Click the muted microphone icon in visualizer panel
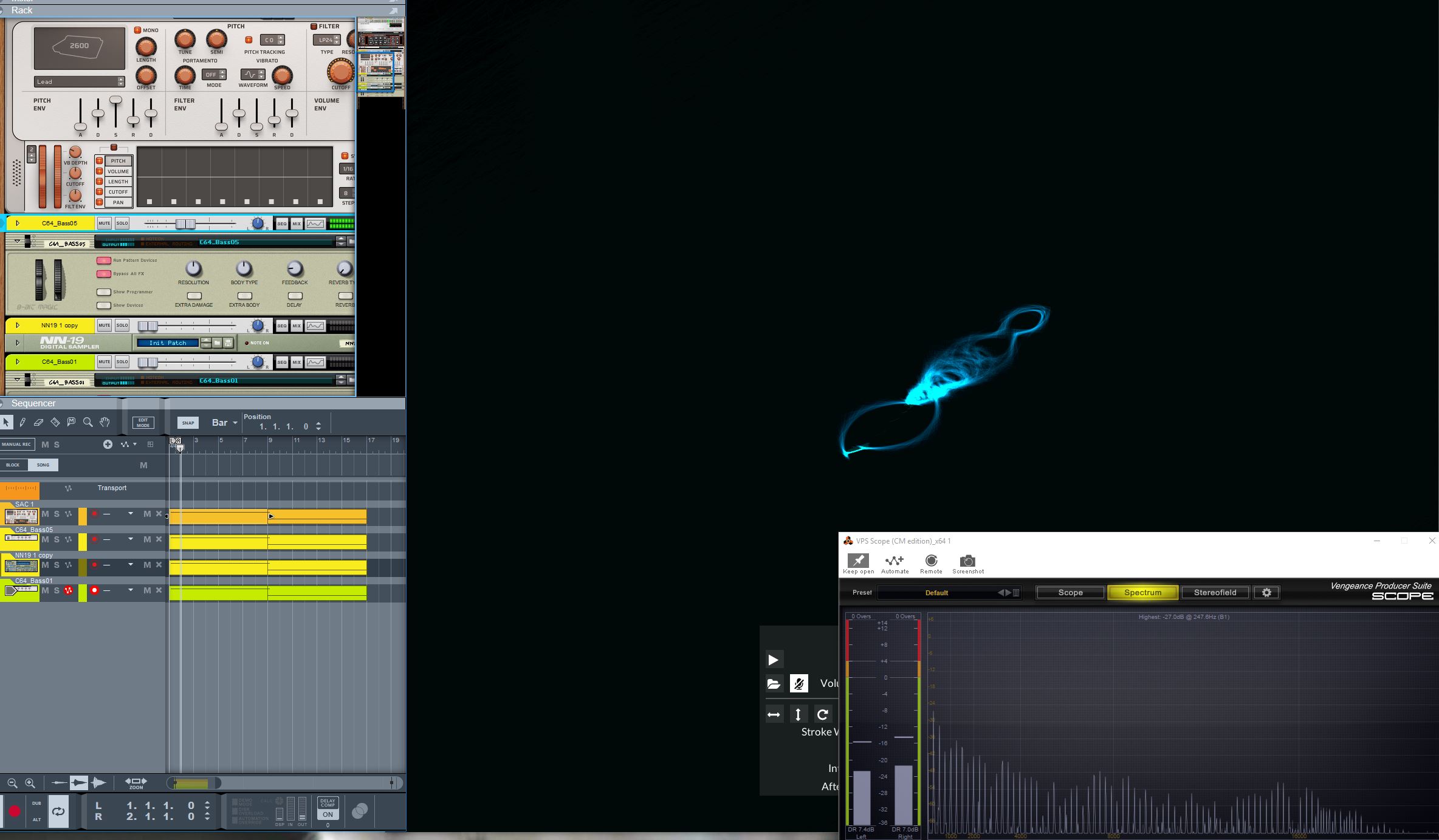1439x840 pixels. 799,684
